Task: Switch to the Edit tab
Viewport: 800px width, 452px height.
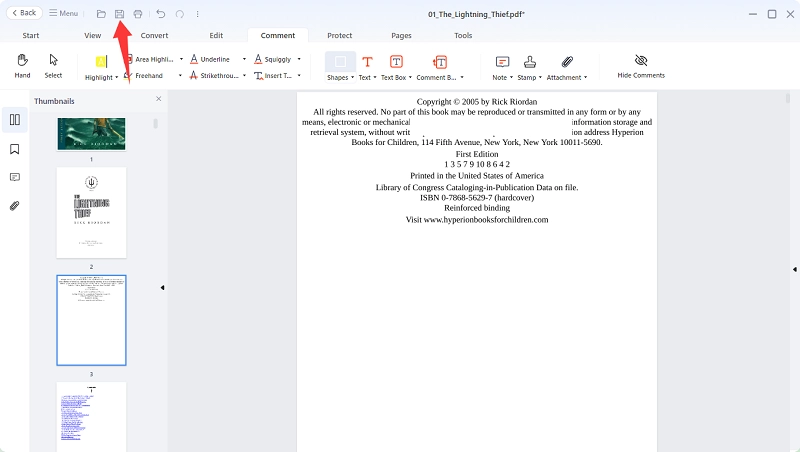Action: point(216,35)
